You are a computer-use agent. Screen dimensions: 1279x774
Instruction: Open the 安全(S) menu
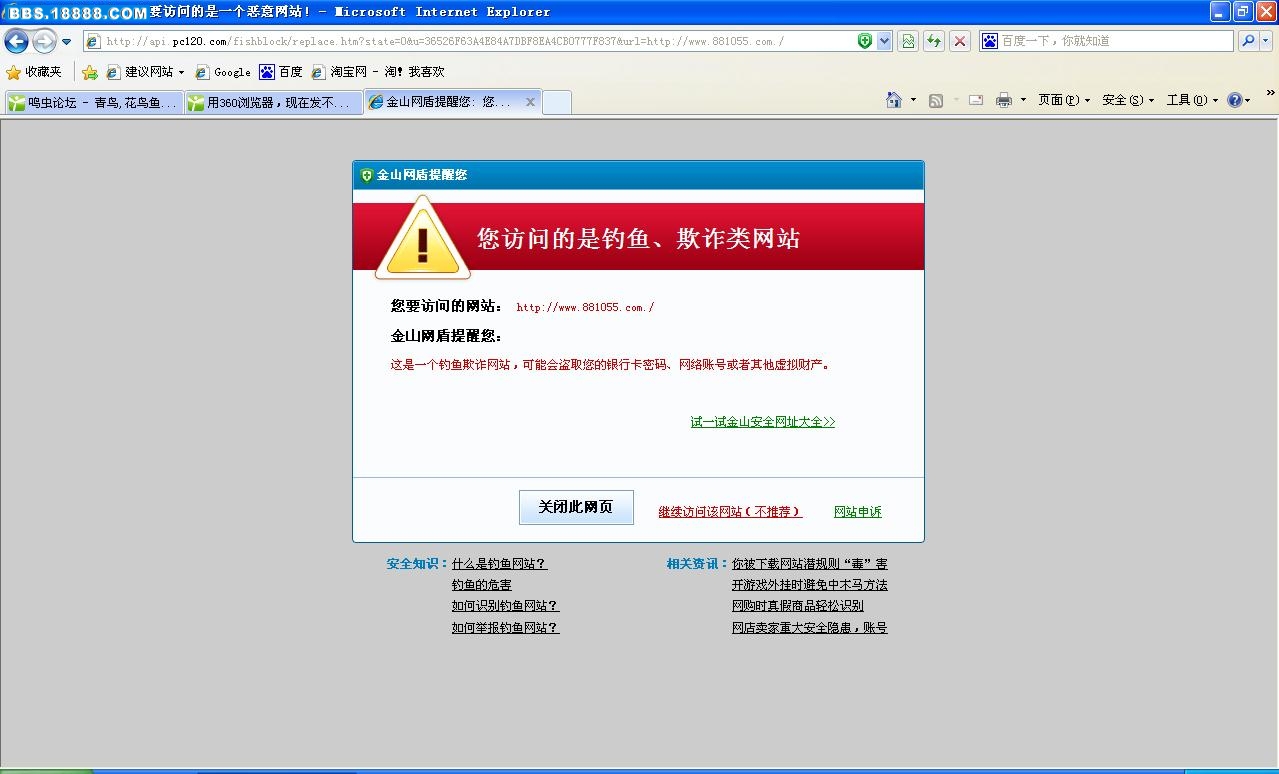click(1128, 100)
